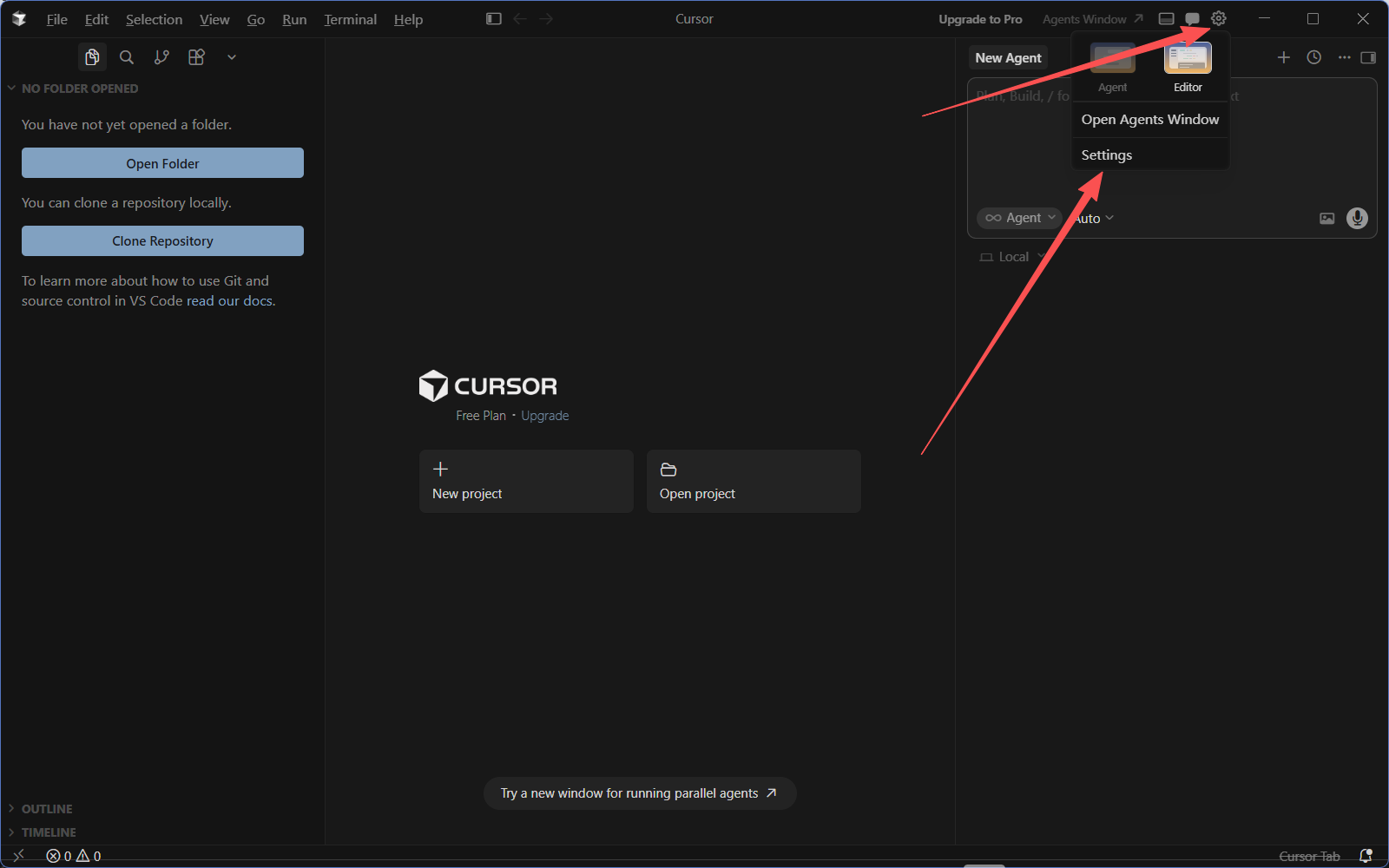Open the Search view icon
Image resolution: width=1389 pixels, height=868 pixels.
pos(127,57)
